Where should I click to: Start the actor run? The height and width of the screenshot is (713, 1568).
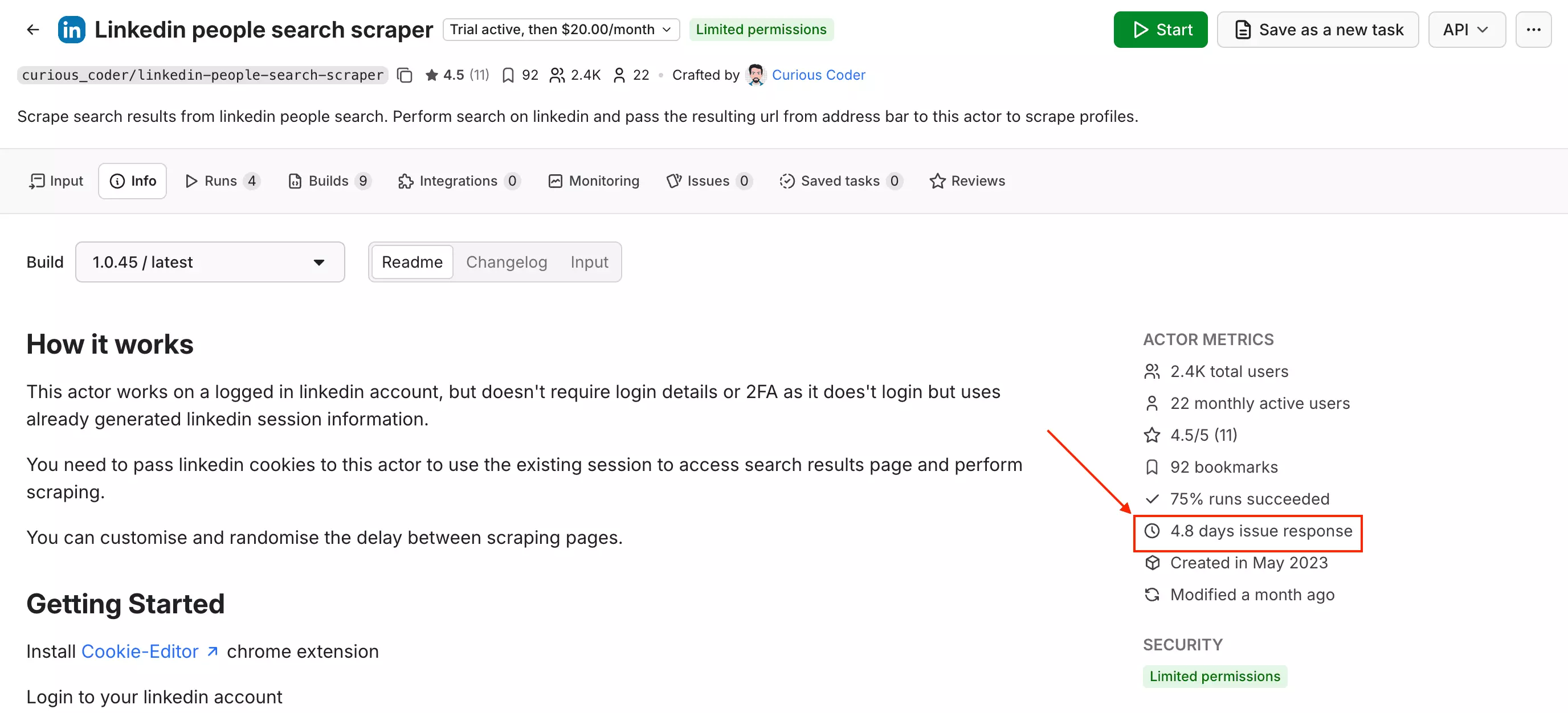point(1160,29)
